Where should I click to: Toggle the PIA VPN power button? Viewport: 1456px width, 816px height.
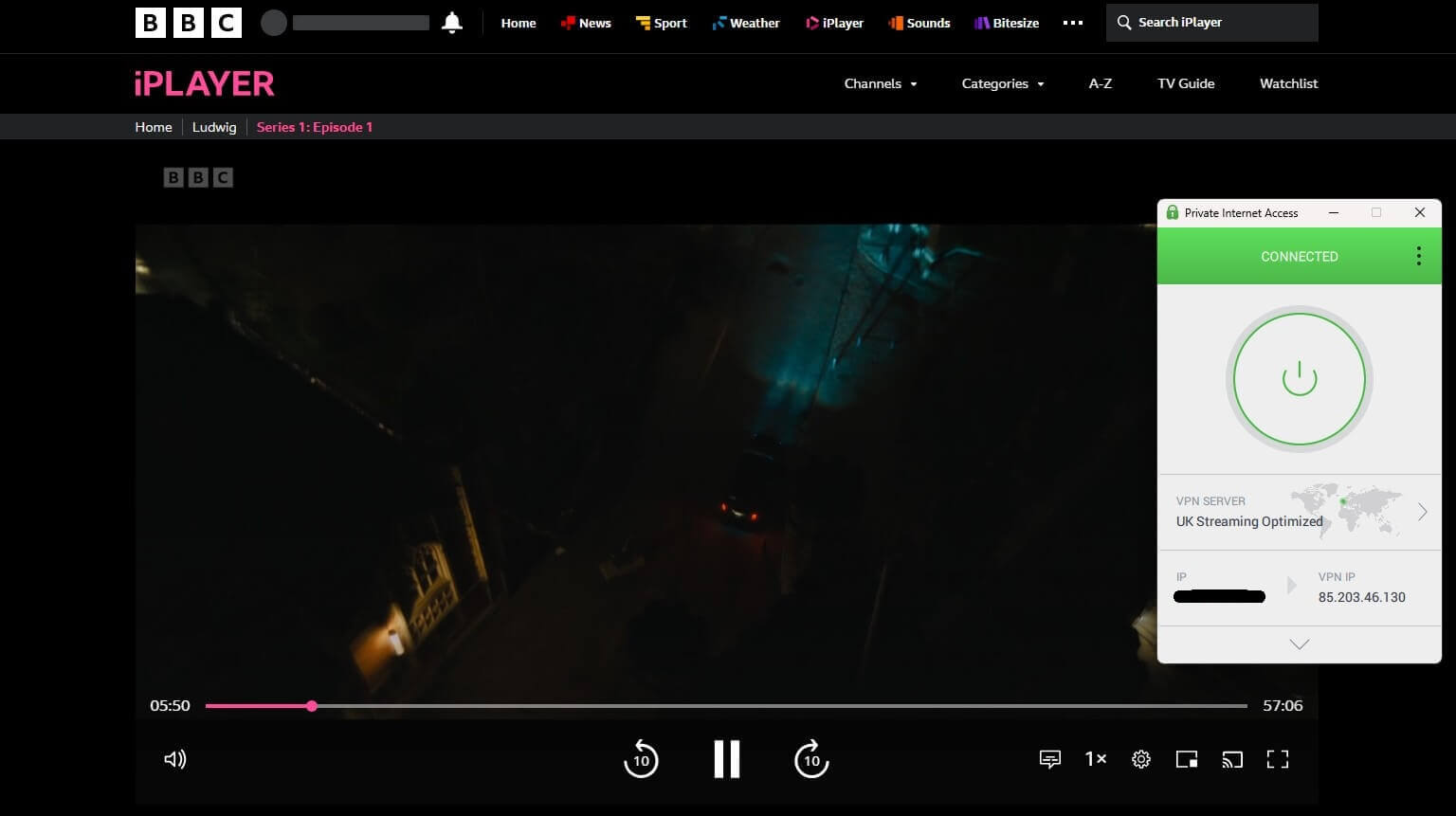[1300, 379]
